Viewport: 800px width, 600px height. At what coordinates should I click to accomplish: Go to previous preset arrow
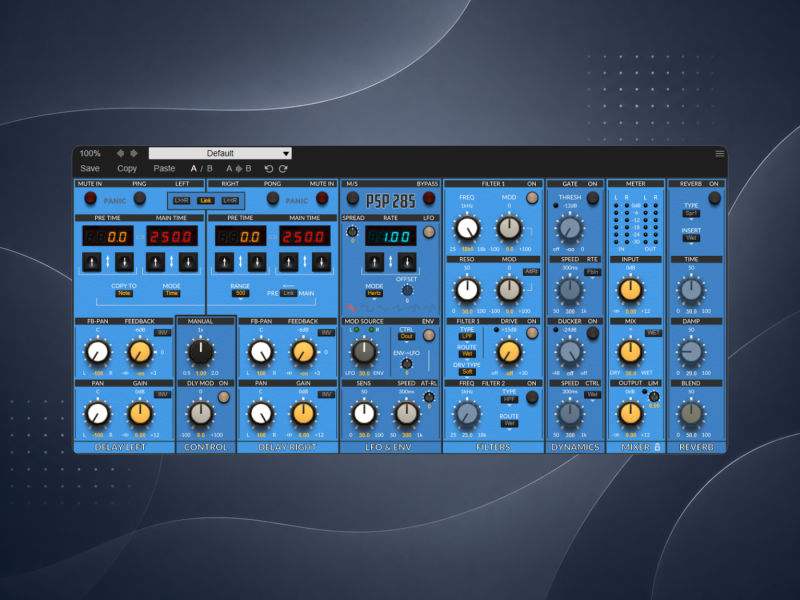pos(120,153)
